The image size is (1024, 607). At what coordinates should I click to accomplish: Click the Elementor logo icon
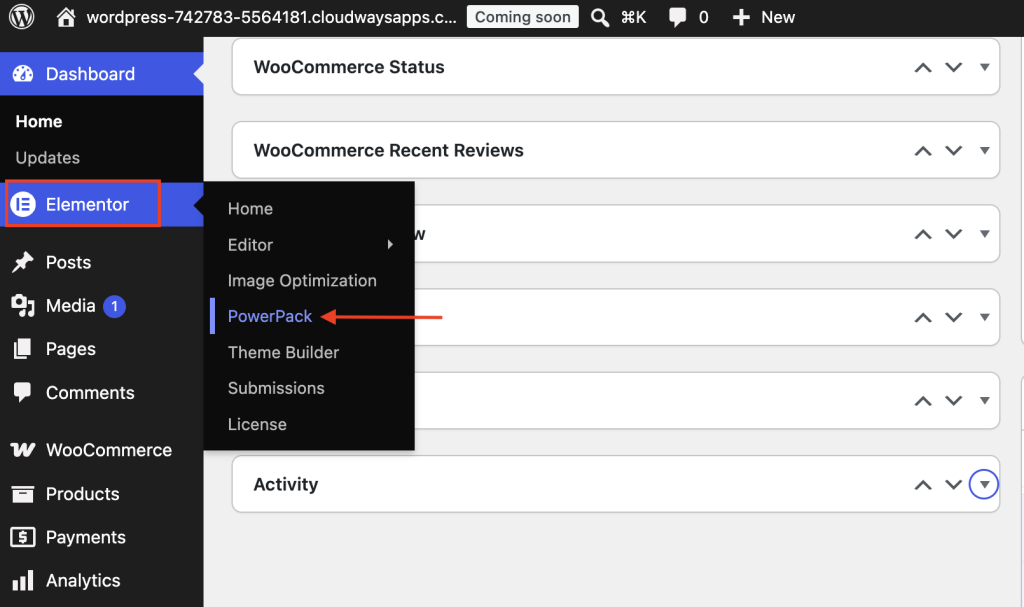(23, 205)
